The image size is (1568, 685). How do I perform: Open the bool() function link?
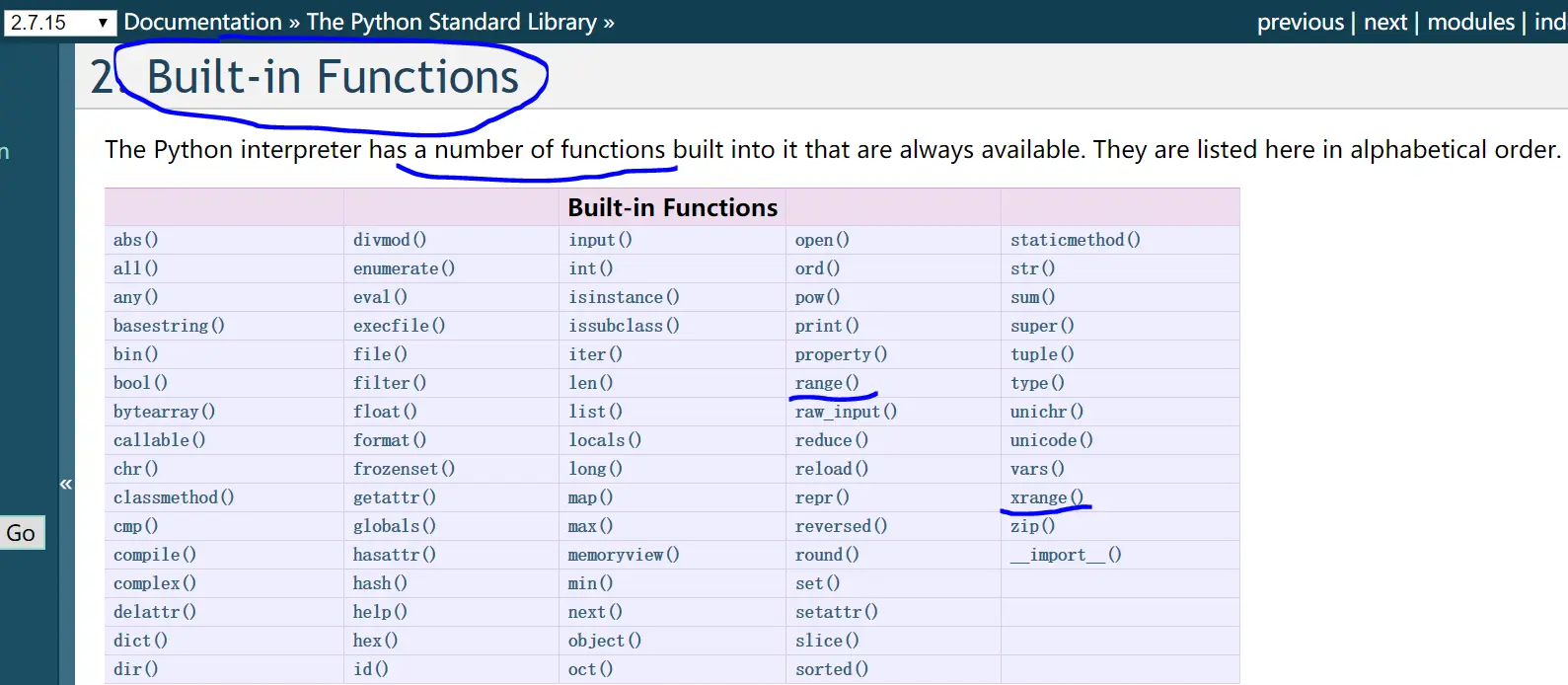coord(140,383)
